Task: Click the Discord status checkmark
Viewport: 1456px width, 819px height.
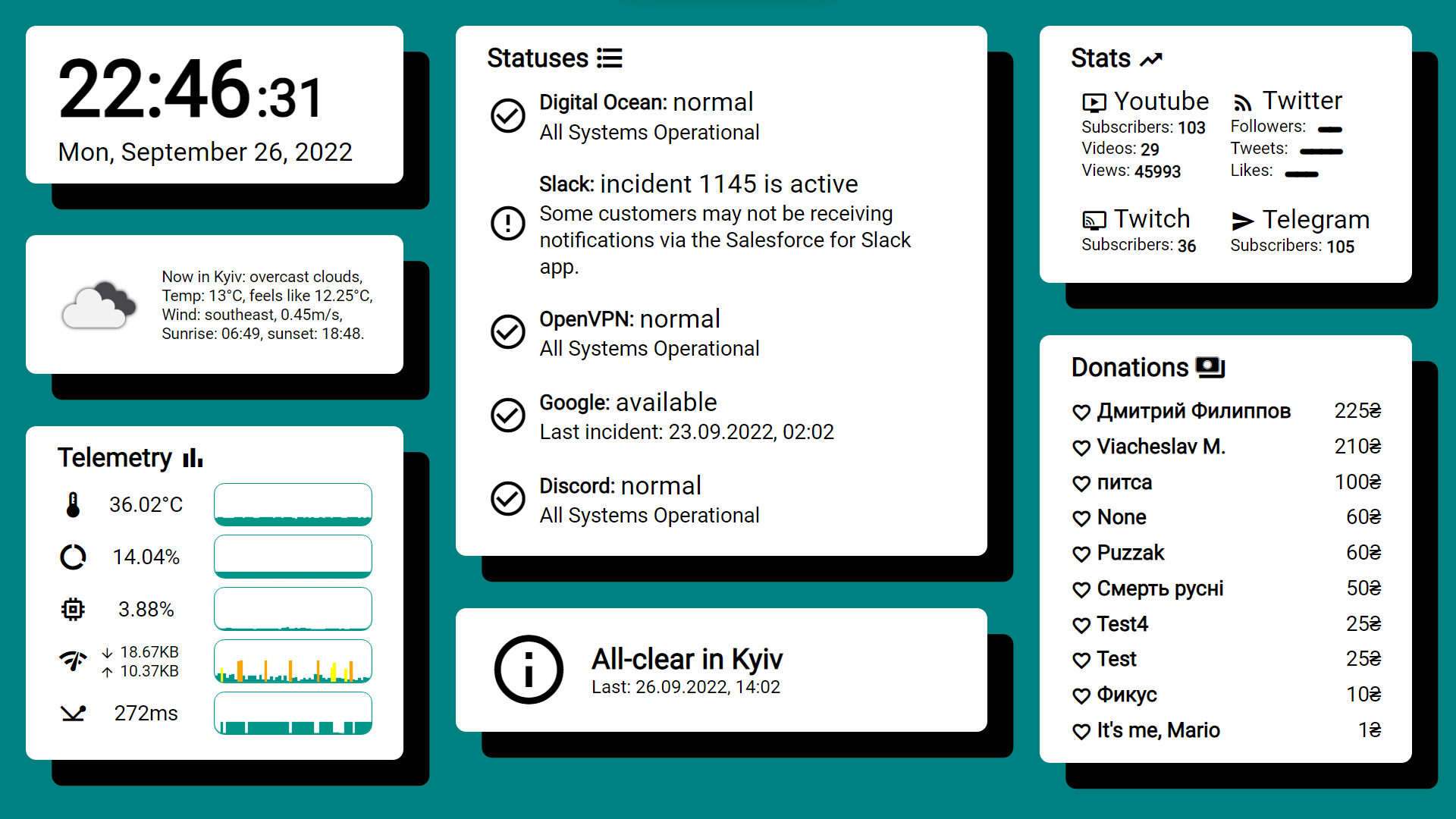Action: (x=507, y=499)
